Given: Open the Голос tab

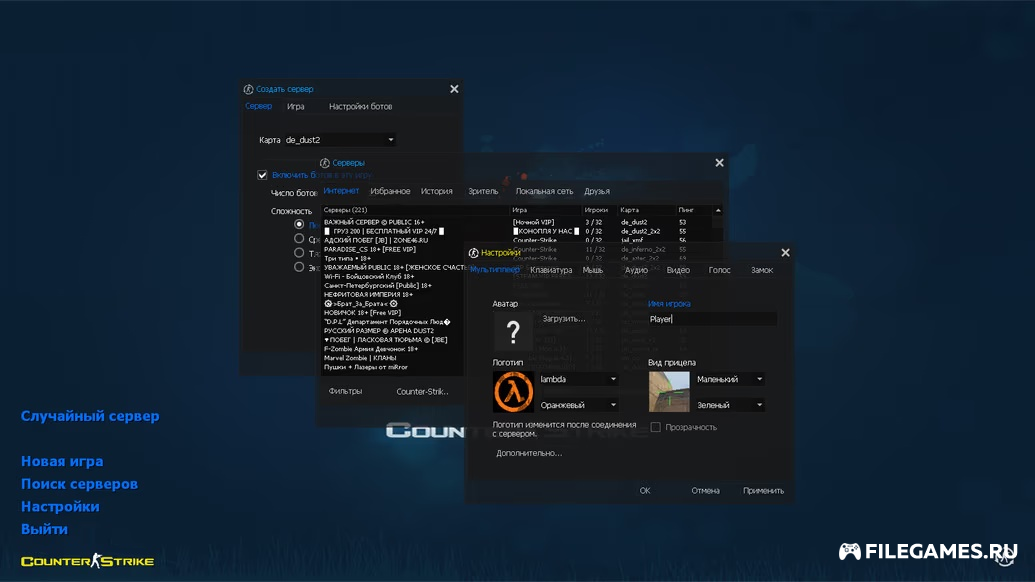Looking at the screenshot, I should pos(719,270).
